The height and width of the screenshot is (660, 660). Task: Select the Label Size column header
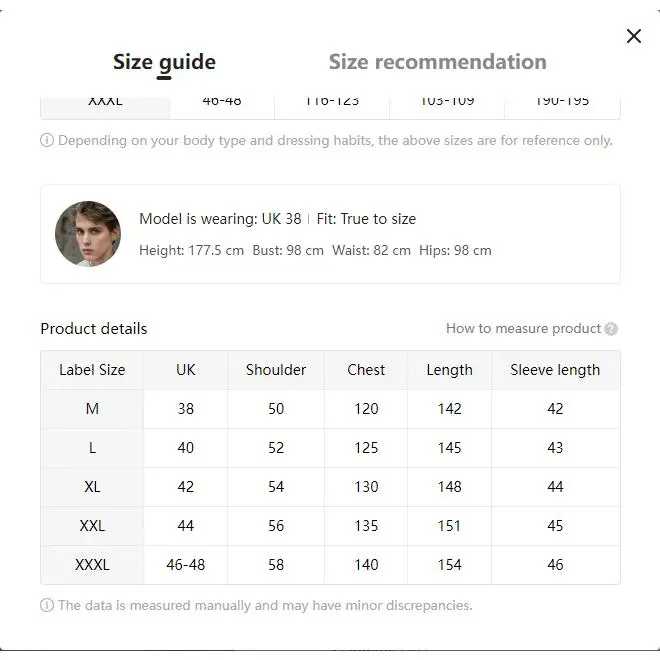pos(92,370)
